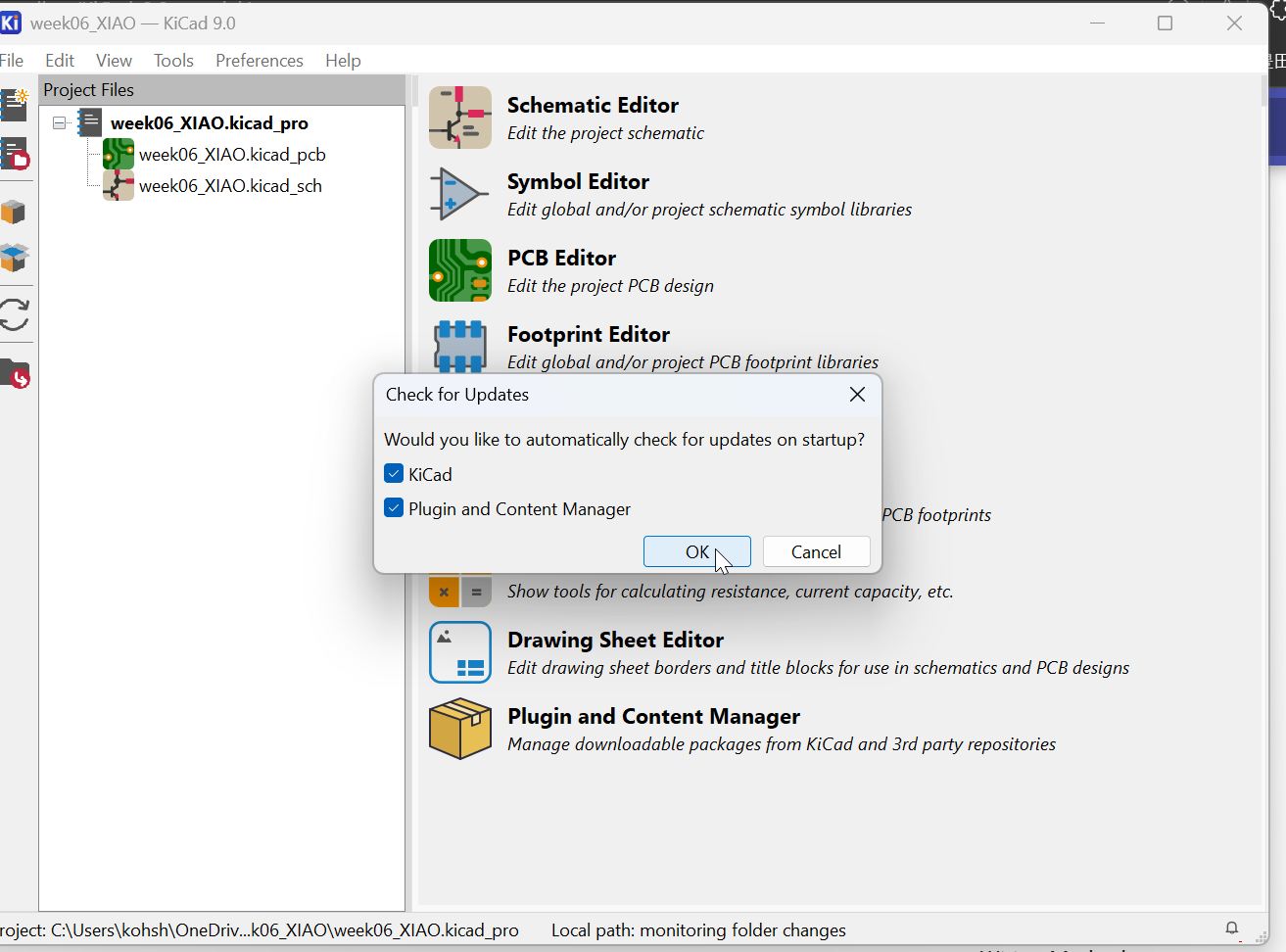
Task: Click the Open Project toolbar icon
Action: tap(15, 155)
